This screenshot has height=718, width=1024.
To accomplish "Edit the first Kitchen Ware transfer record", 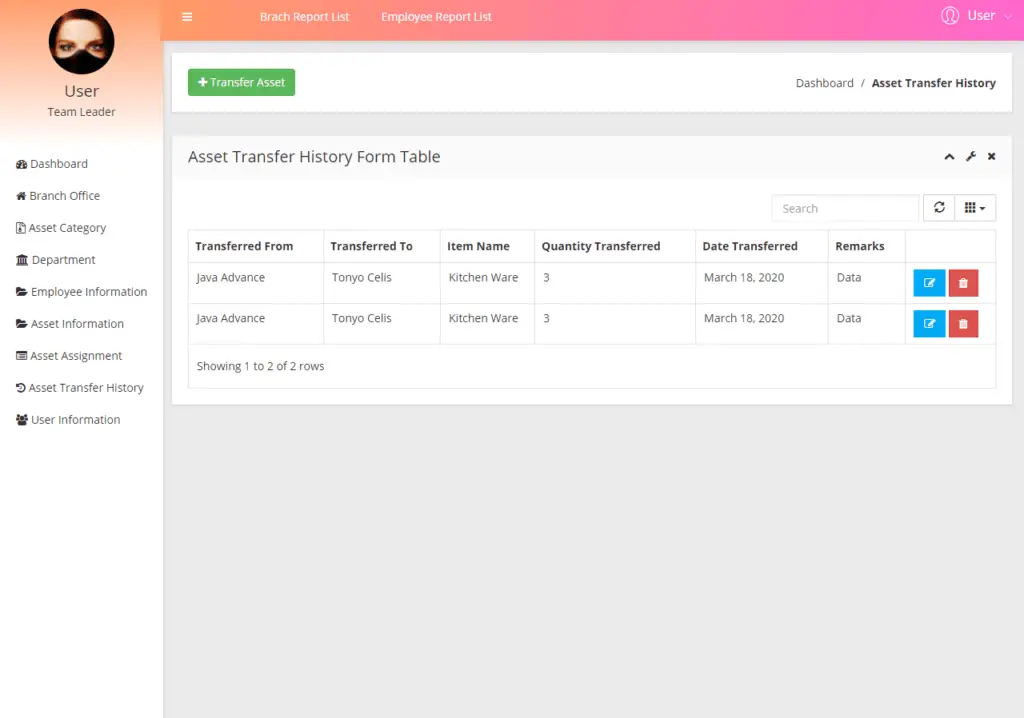I will [928, 282].
